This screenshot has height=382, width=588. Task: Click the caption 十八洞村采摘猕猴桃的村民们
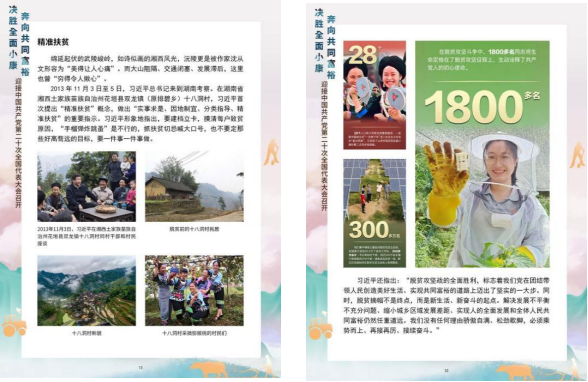coord(194,333)
